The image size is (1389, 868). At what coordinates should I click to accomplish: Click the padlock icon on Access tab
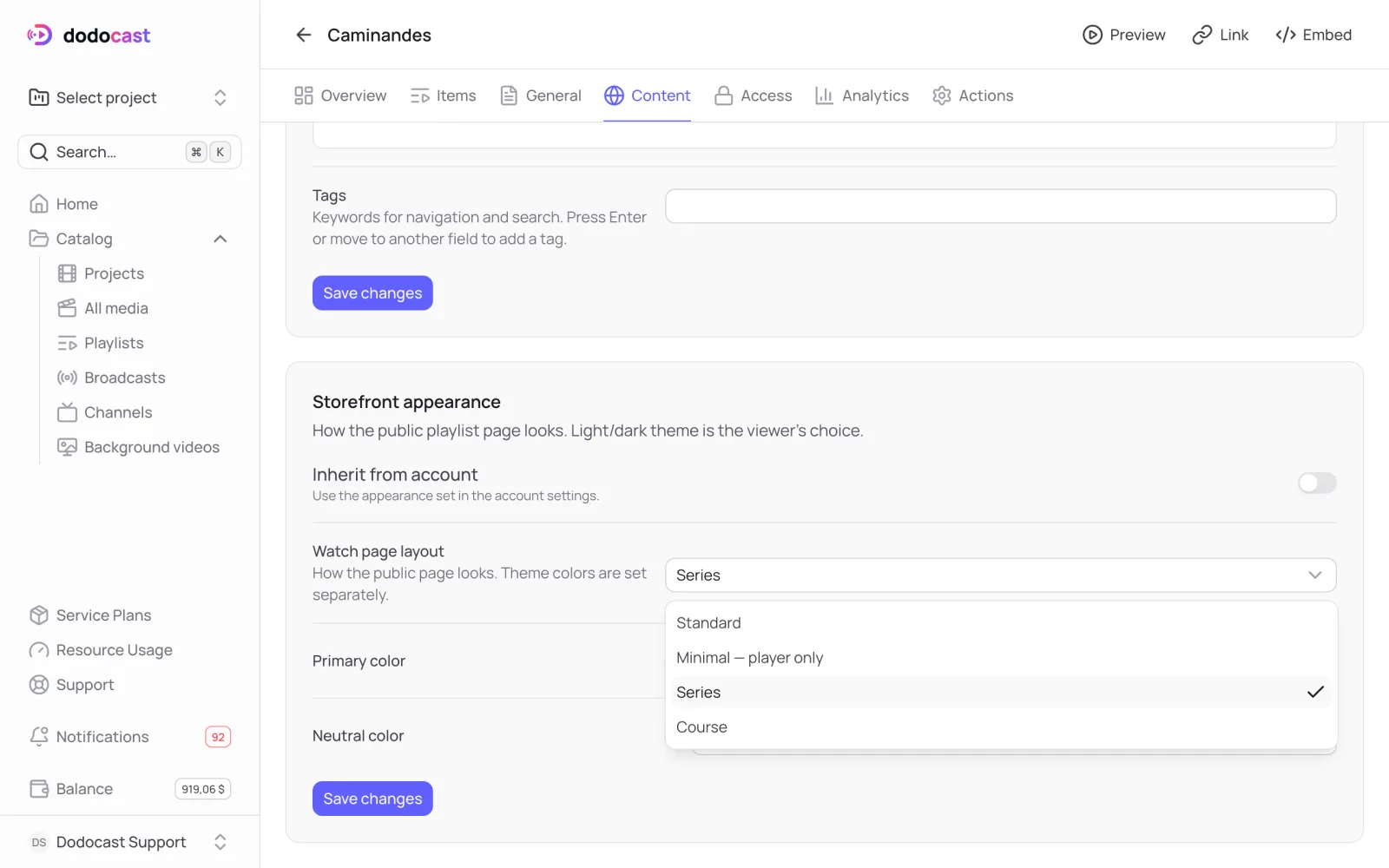click(x=724, y=95)
